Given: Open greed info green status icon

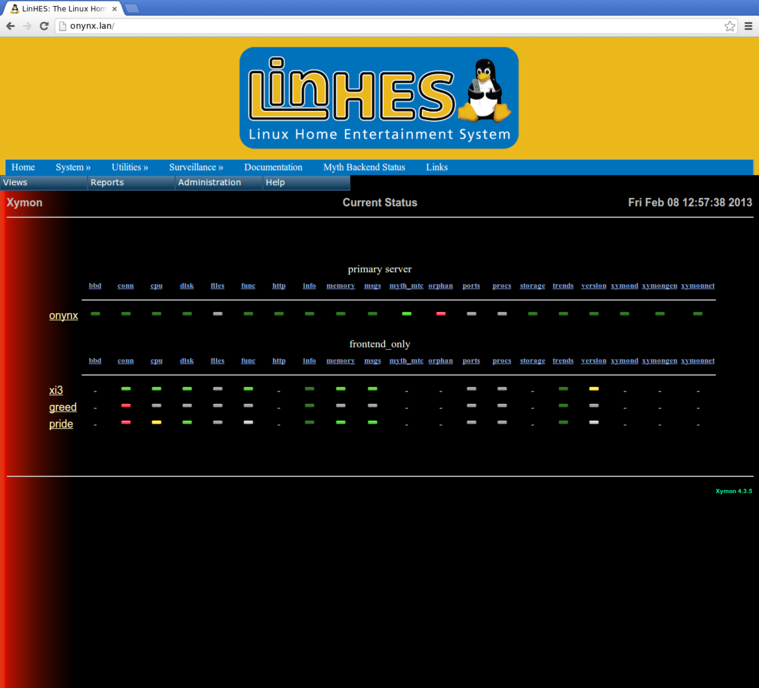Looking at the screenshot, I should (x=309, y=406).
